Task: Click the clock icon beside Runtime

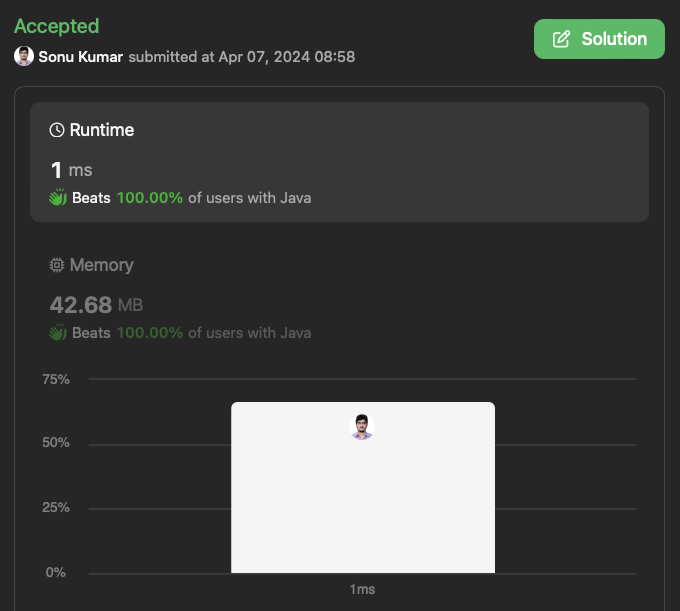Action: 57,130
